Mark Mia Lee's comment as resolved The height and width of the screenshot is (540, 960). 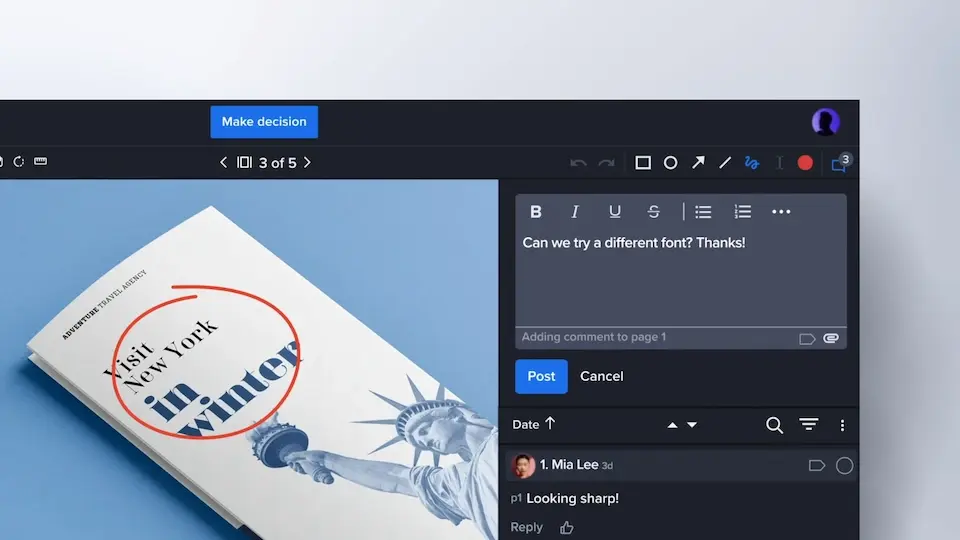(845, 465)
